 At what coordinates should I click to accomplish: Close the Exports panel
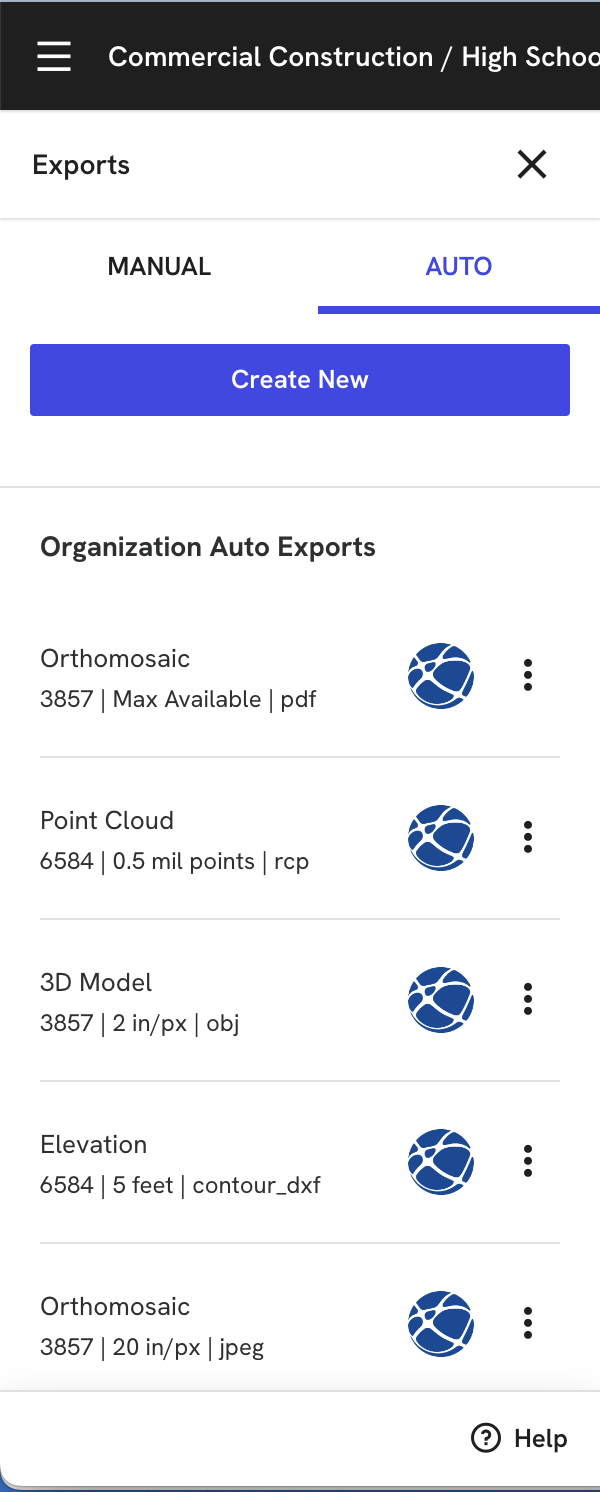click(x=532, y=164)
